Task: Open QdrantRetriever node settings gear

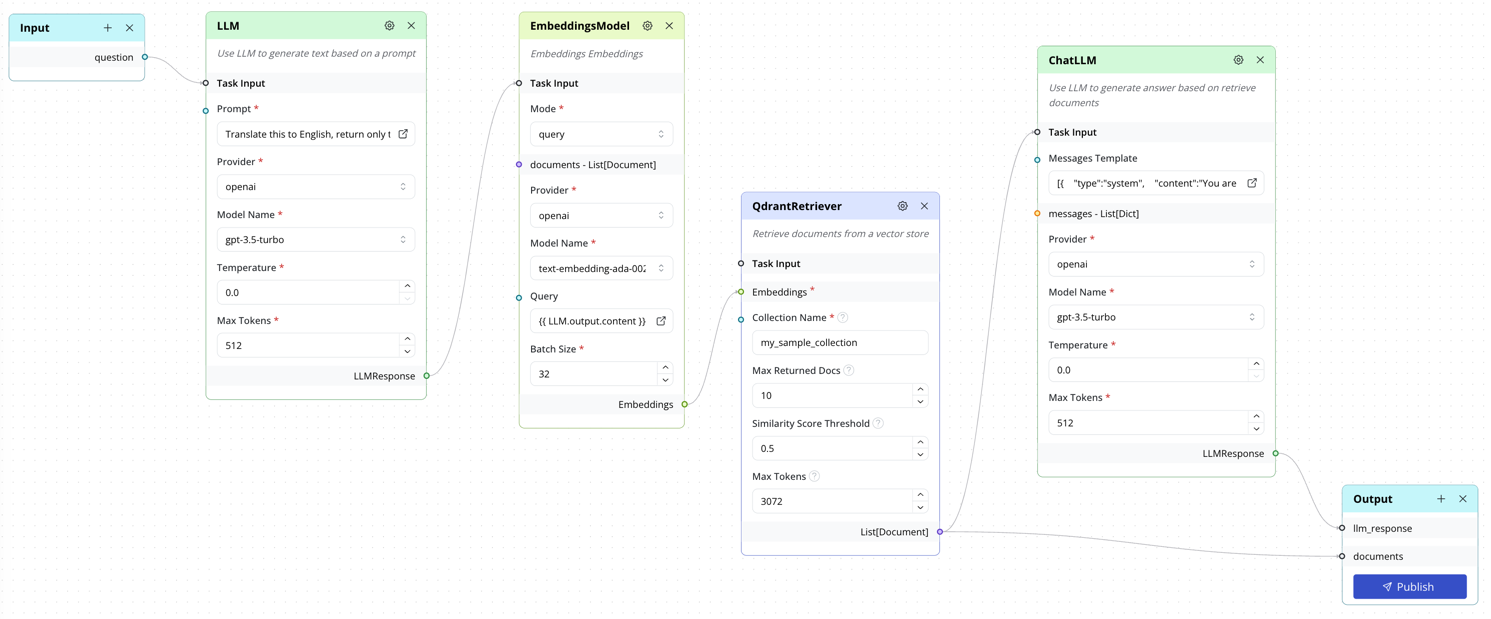Action: pos(902,206)
